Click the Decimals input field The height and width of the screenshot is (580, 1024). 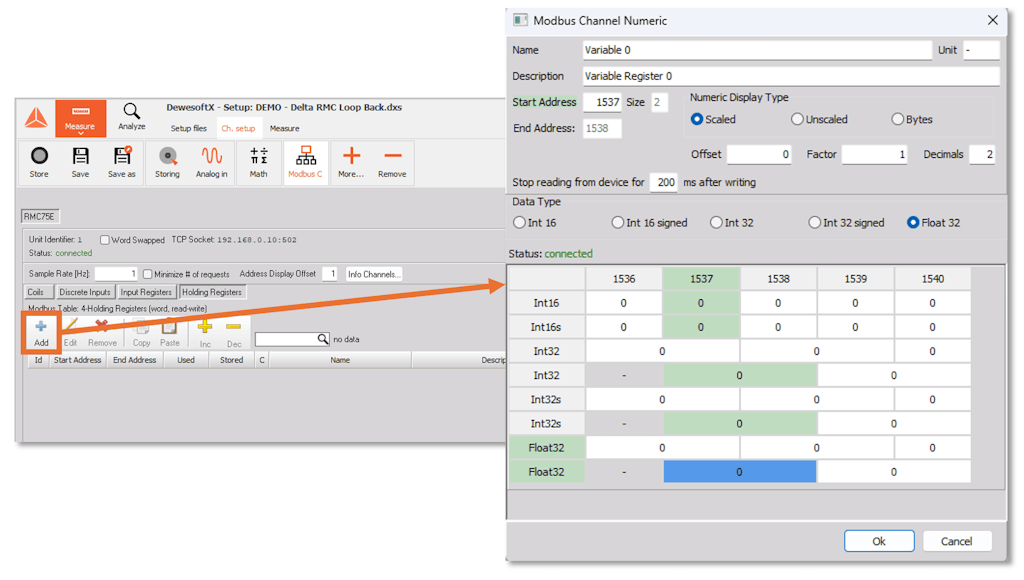pyautogui.click(x=982, y=154)
